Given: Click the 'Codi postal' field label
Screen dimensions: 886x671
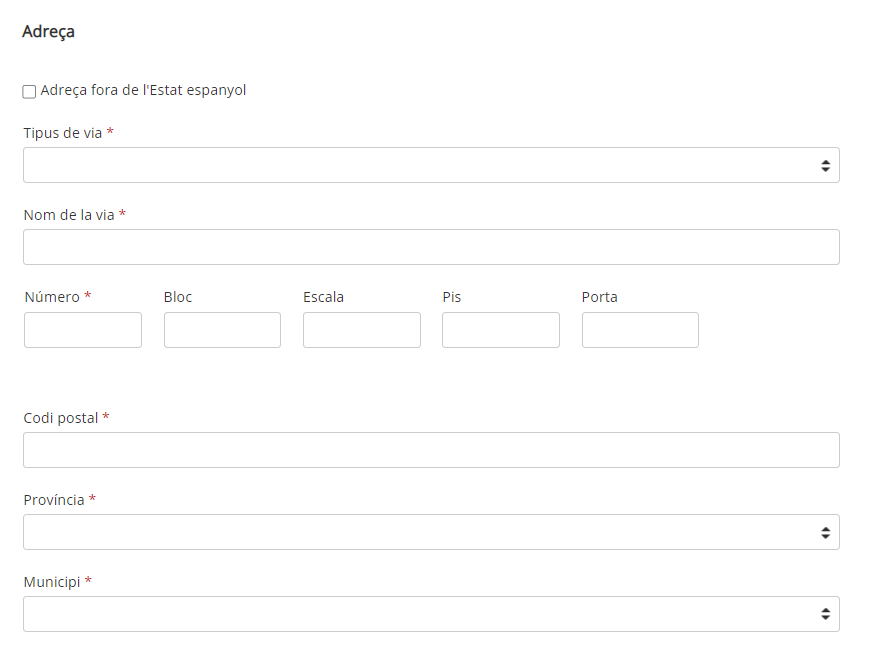Looking at the screenshot, I should [61, 418].
